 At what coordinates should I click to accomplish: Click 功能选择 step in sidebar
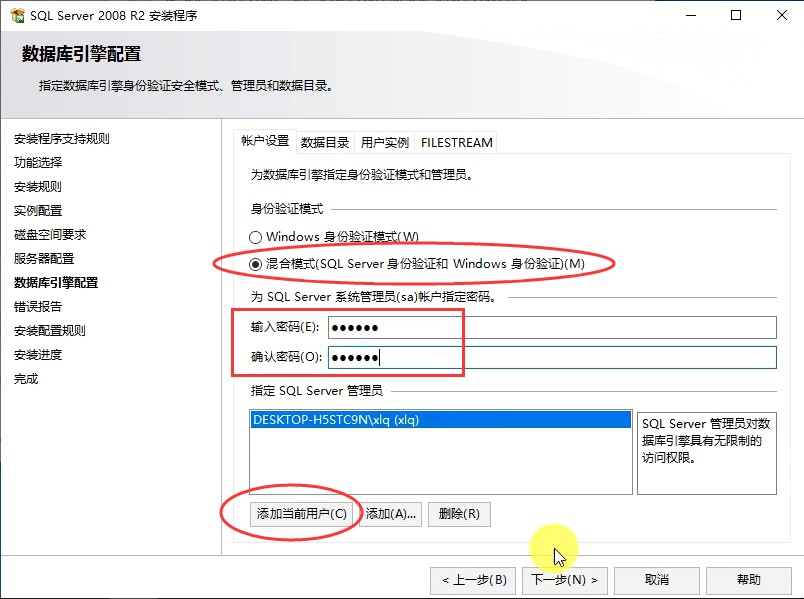point(38,163)
